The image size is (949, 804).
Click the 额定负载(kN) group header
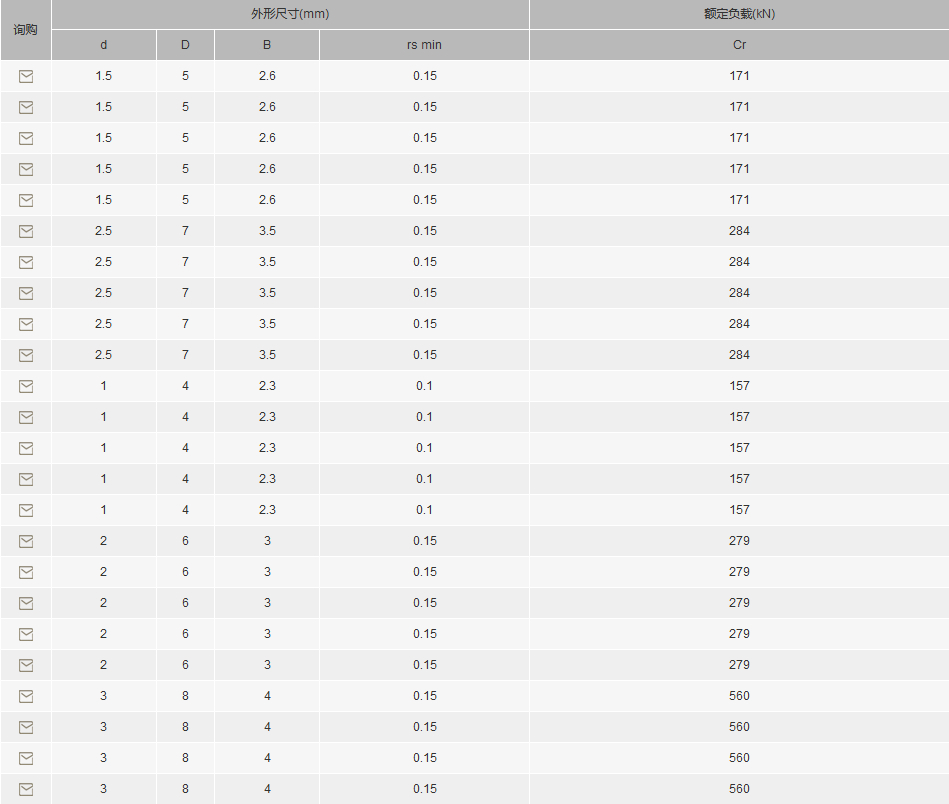click(x=739, y=14)
